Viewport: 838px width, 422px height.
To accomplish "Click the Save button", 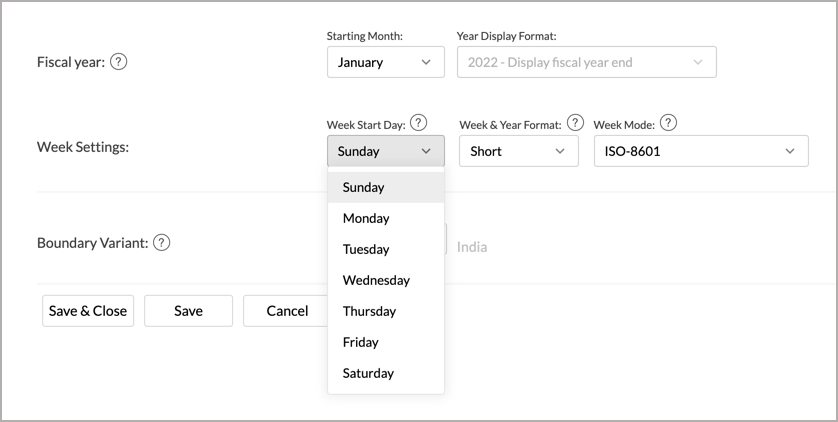I will pos(189,311).
